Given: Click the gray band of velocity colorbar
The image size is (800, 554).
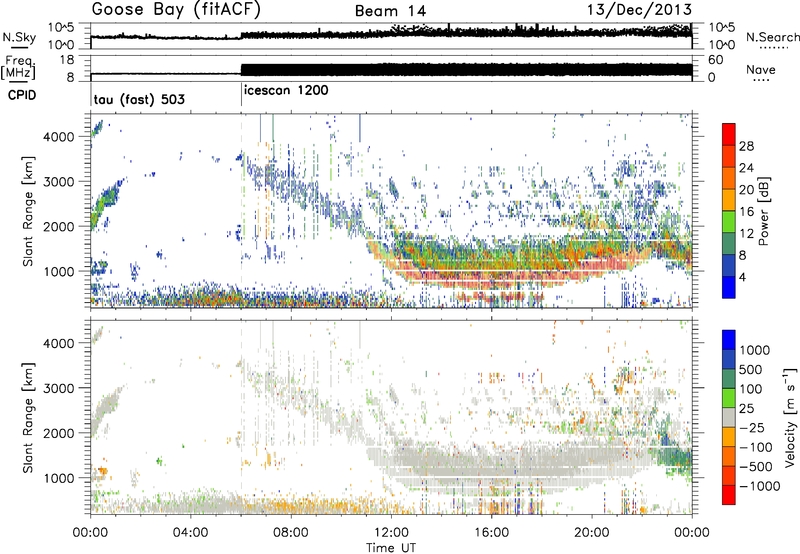Looking at the screenshot, I should click(729, 418).
